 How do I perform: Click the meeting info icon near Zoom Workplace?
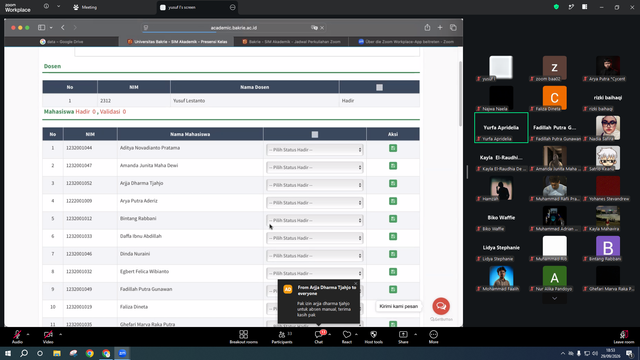(46, 7)
